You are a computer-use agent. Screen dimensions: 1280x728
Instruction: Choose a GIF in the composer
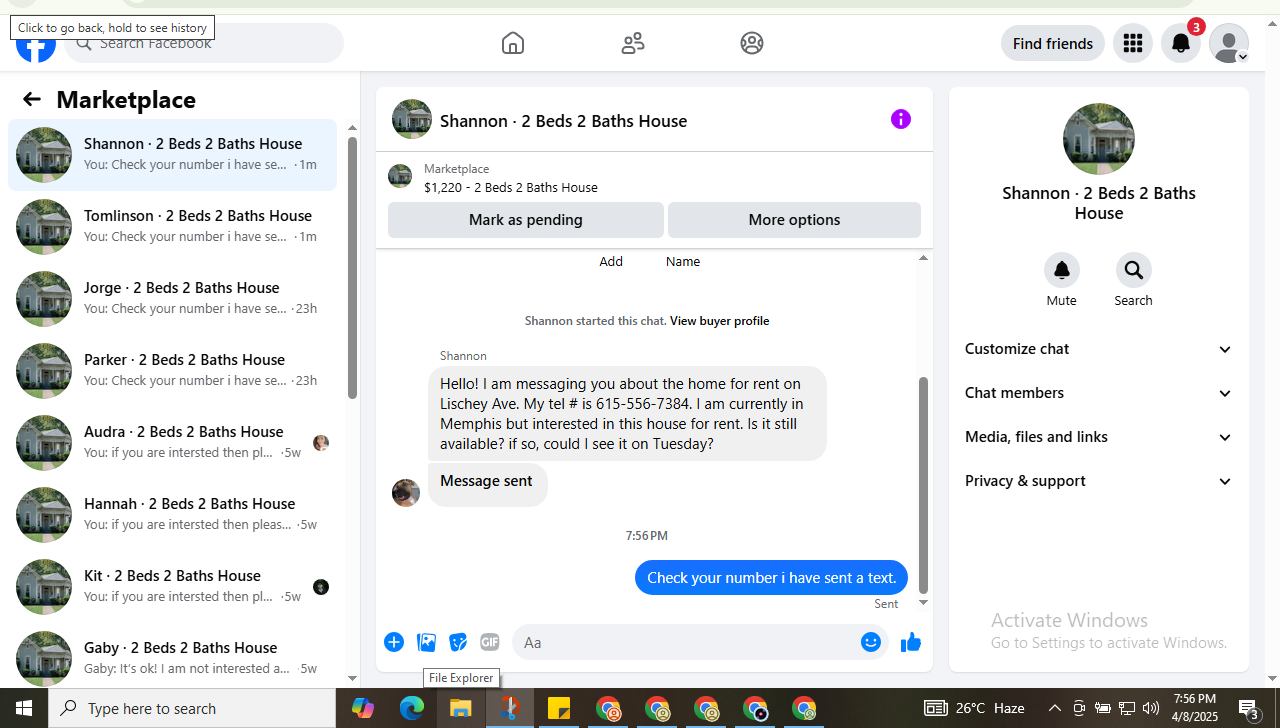click(489, 642)
